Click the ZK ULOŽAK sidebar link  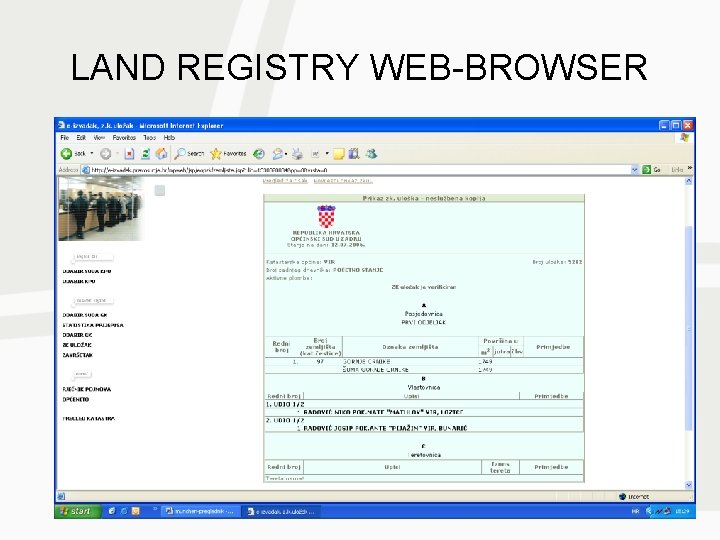point(77,345)
